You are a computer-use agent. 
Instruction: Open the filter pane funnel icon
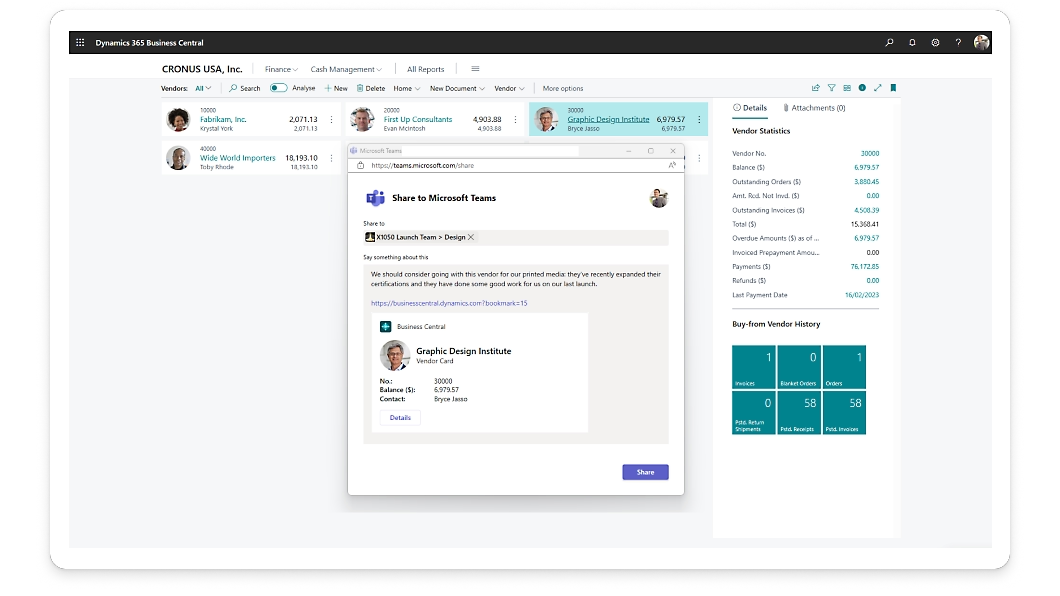pos(832,88)
